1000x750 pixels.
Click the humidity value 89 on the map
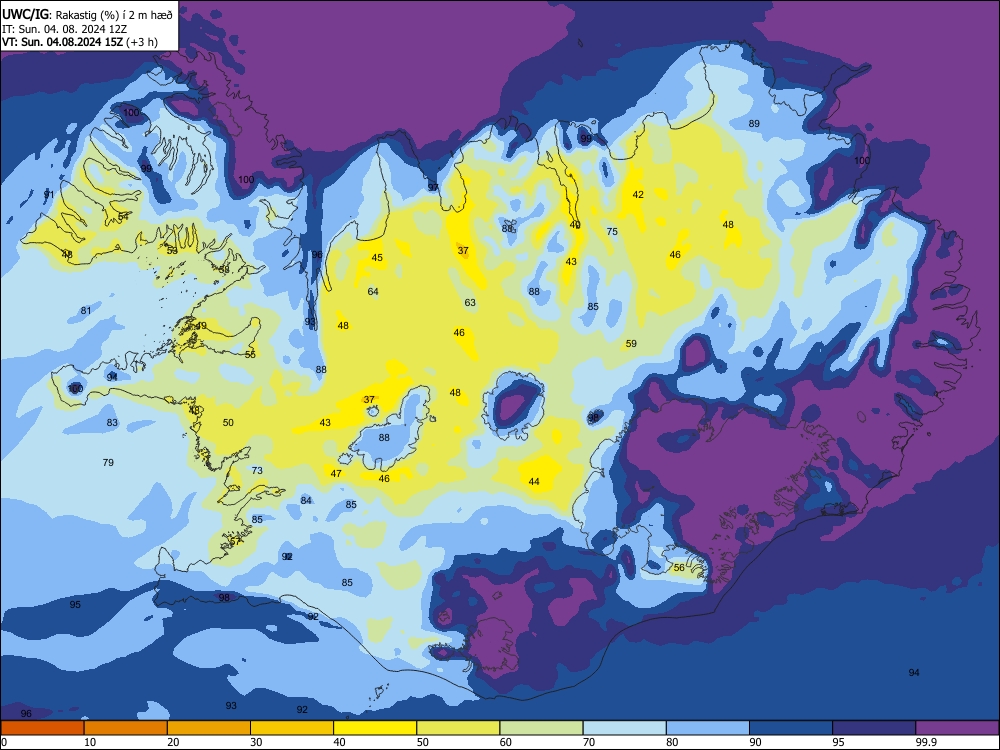(754, 123)
